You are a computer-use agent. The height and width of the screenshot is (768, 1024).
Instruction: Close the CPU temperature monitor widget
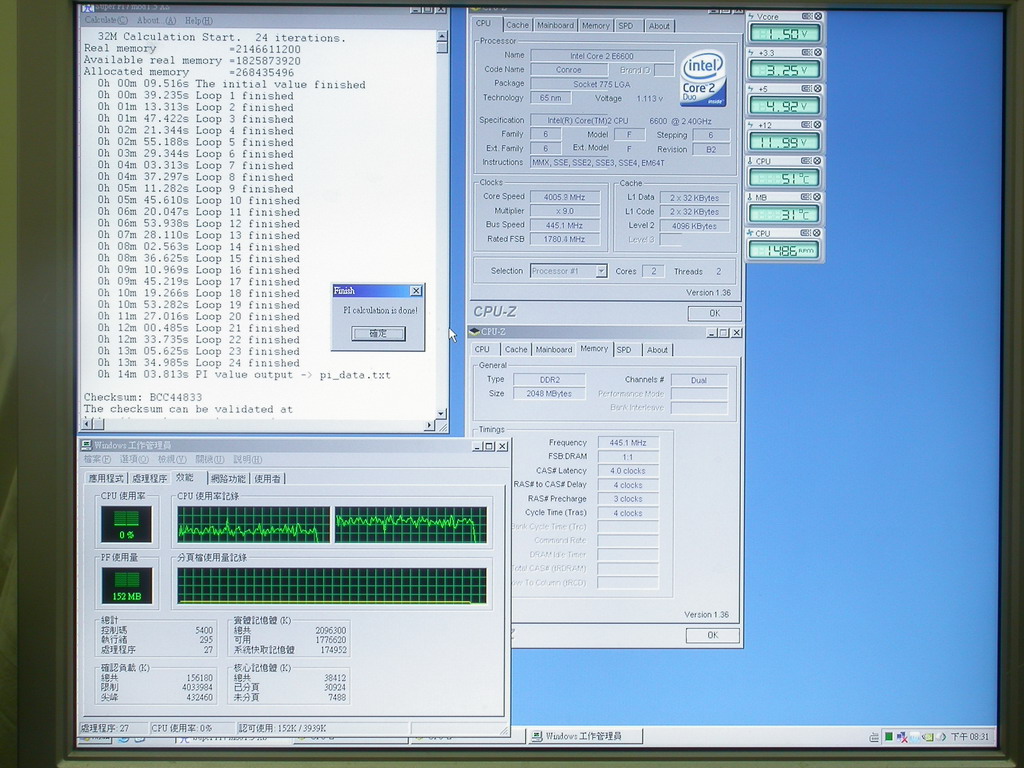[x=817, y=161]
